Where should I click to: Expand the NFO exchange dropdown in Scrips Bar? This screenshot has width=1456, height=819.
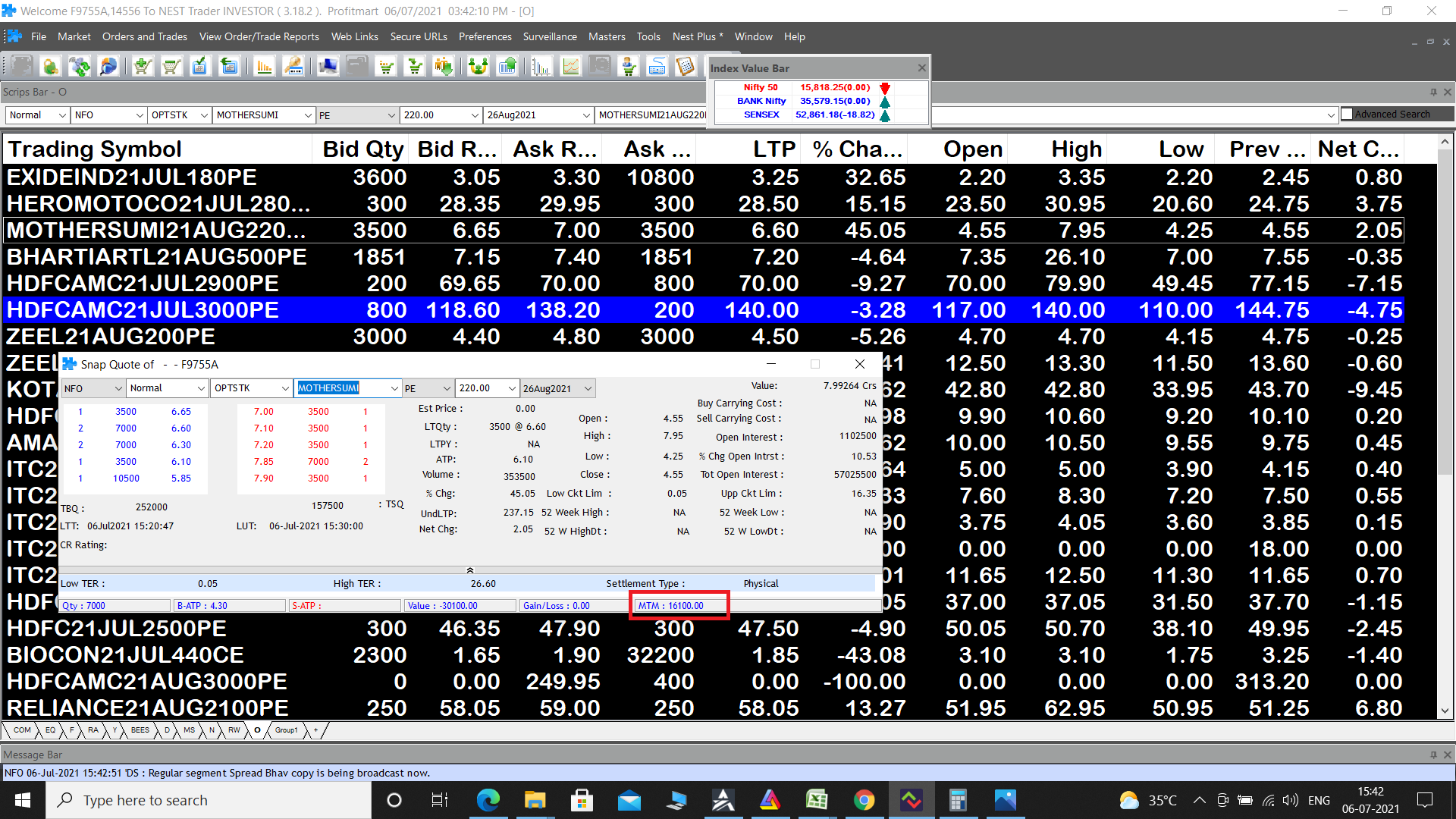point(140,115)
